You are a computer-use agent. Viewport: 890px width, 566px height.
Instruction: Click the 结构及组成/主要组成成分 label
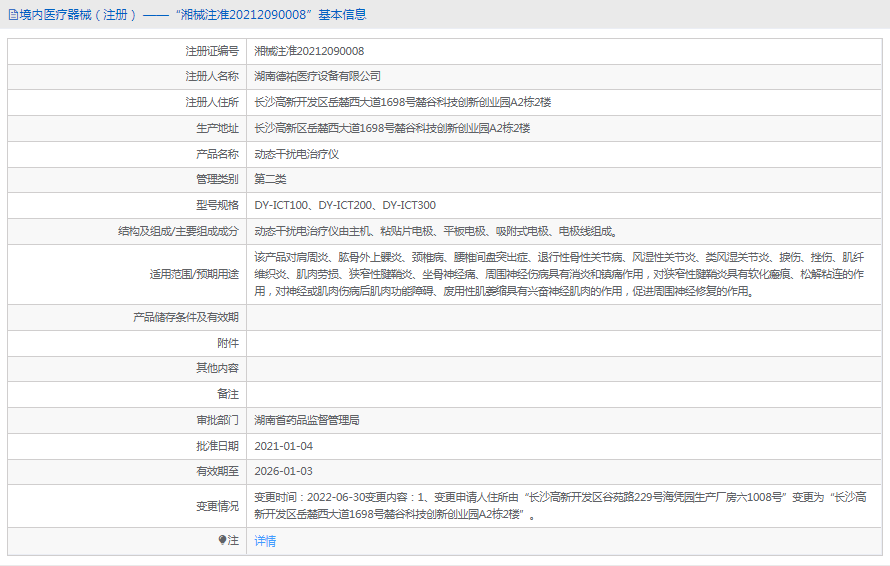point(178,231)
